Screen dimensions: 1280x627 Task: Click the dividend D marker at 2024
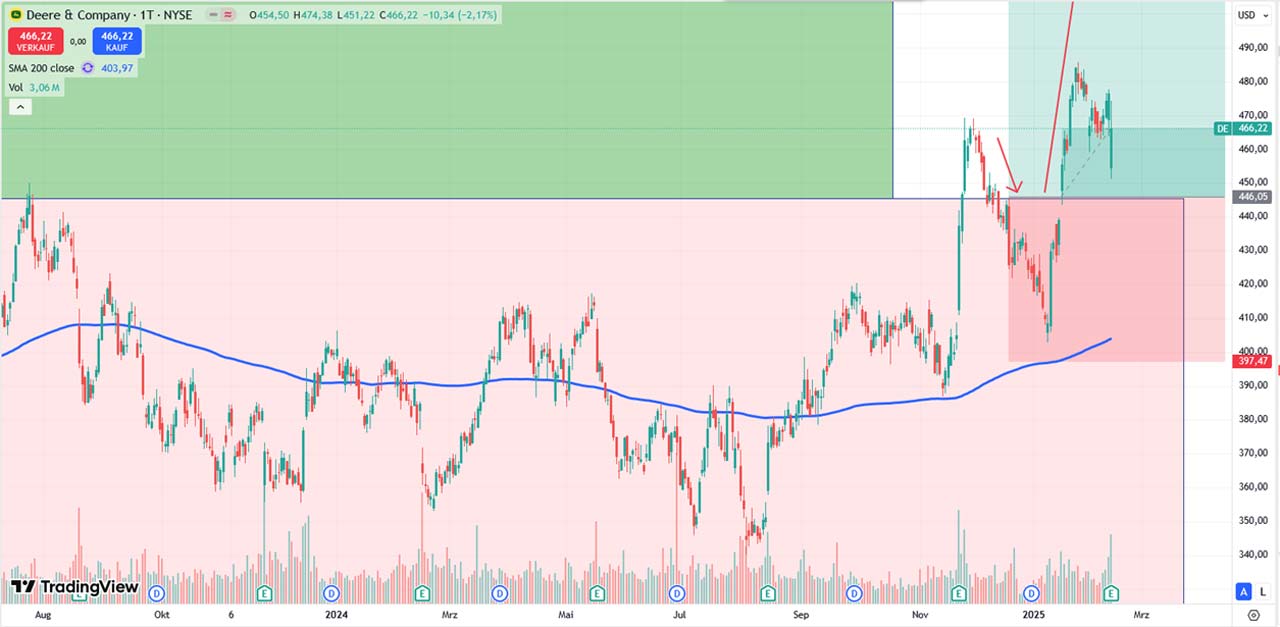coord(330,592)
